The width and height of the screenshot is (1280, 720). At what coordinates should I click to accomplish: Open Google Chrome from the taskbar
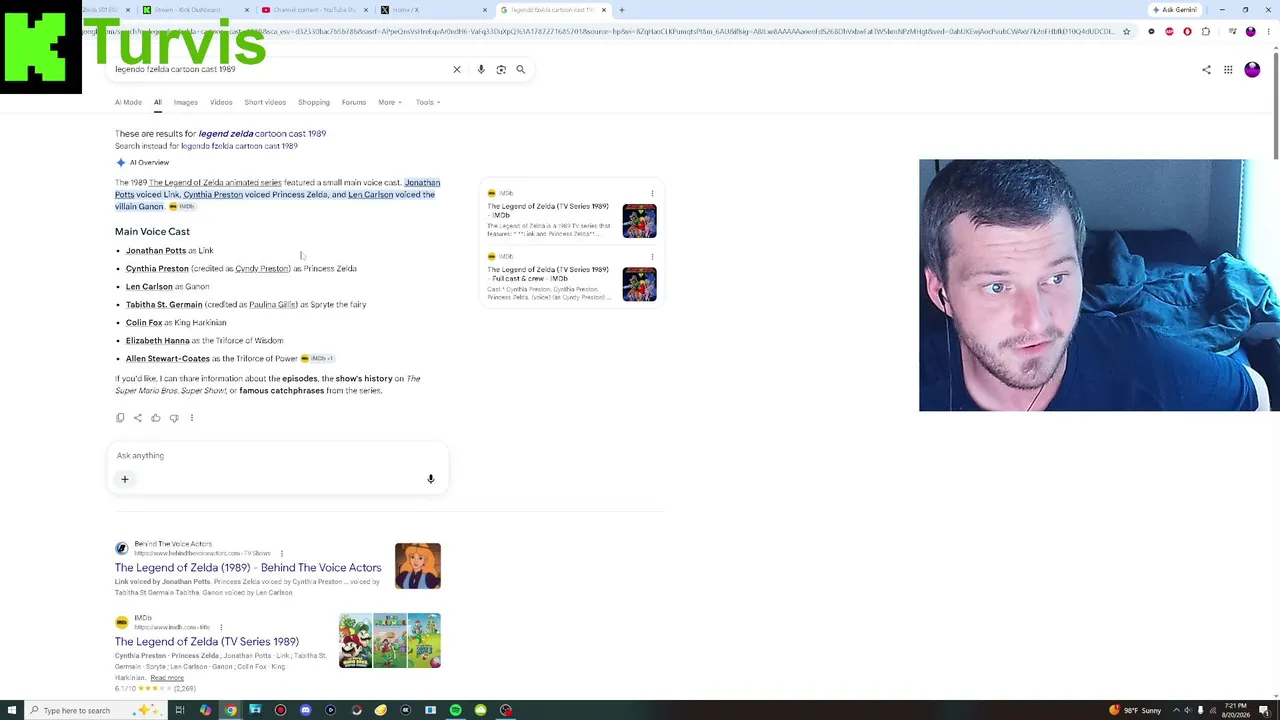230,710
